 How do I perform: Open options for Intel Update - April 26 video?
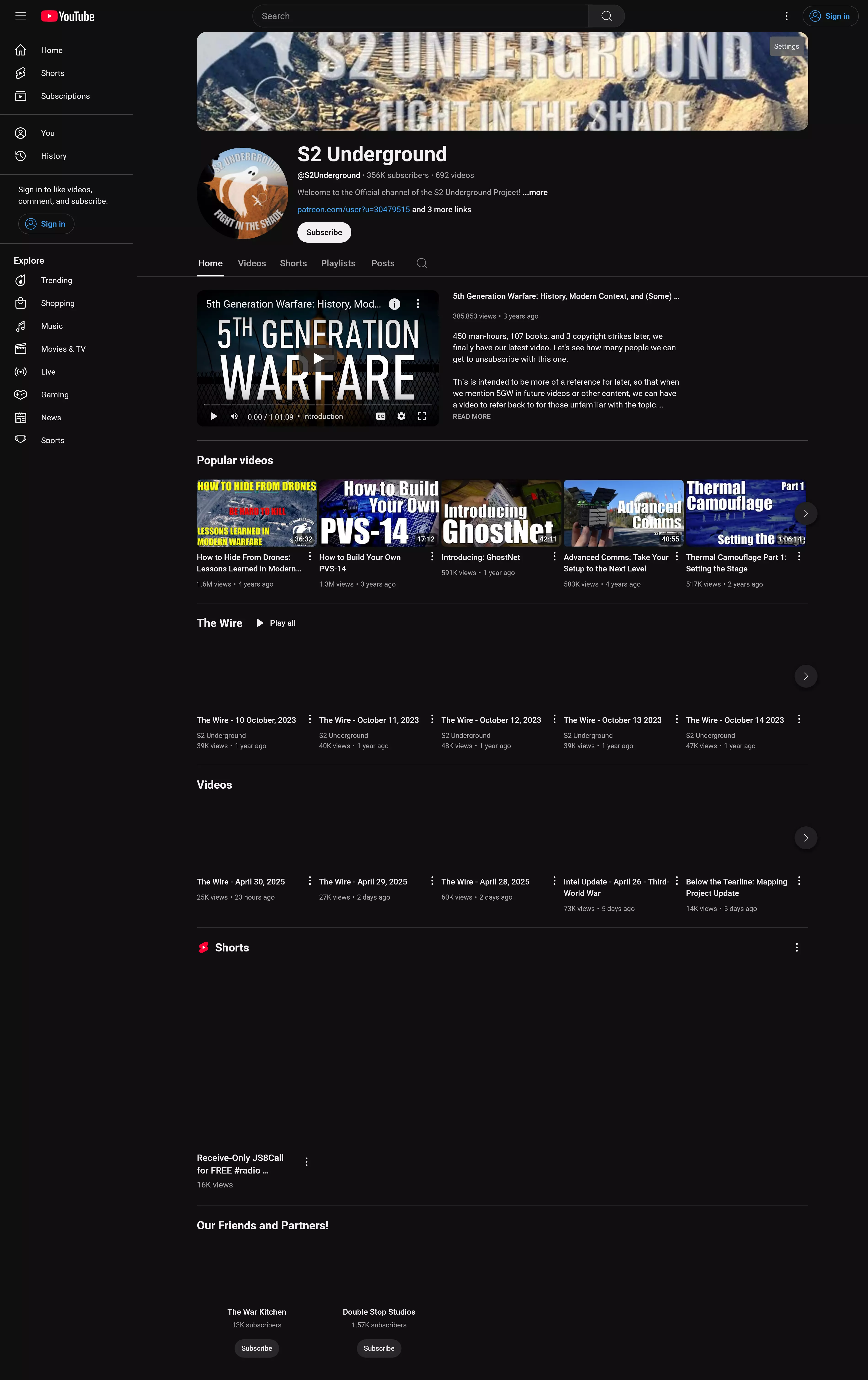[x=677, y=881]
